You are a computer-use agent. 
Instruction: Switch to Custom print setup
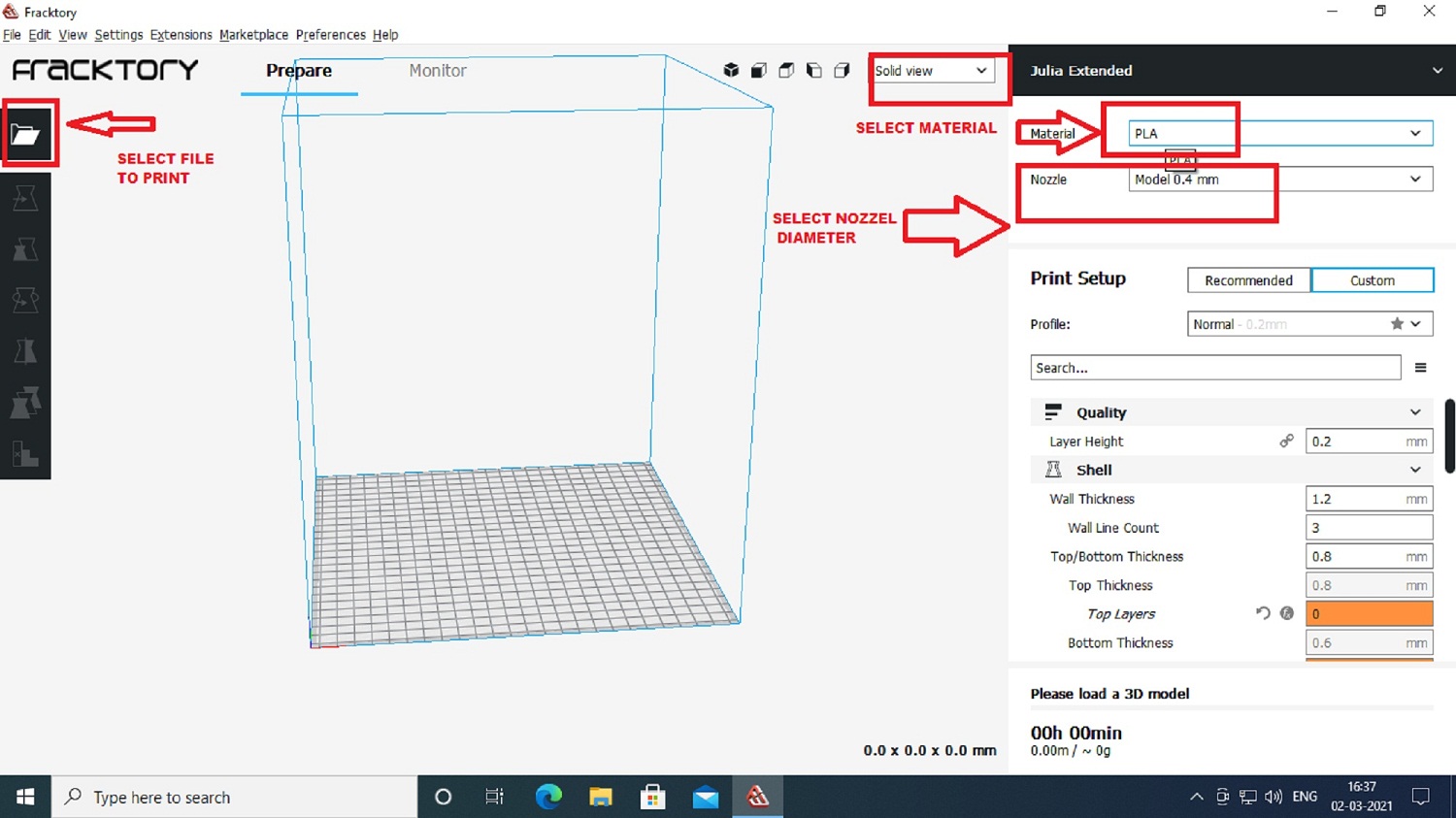click(x=1373, y=280)
